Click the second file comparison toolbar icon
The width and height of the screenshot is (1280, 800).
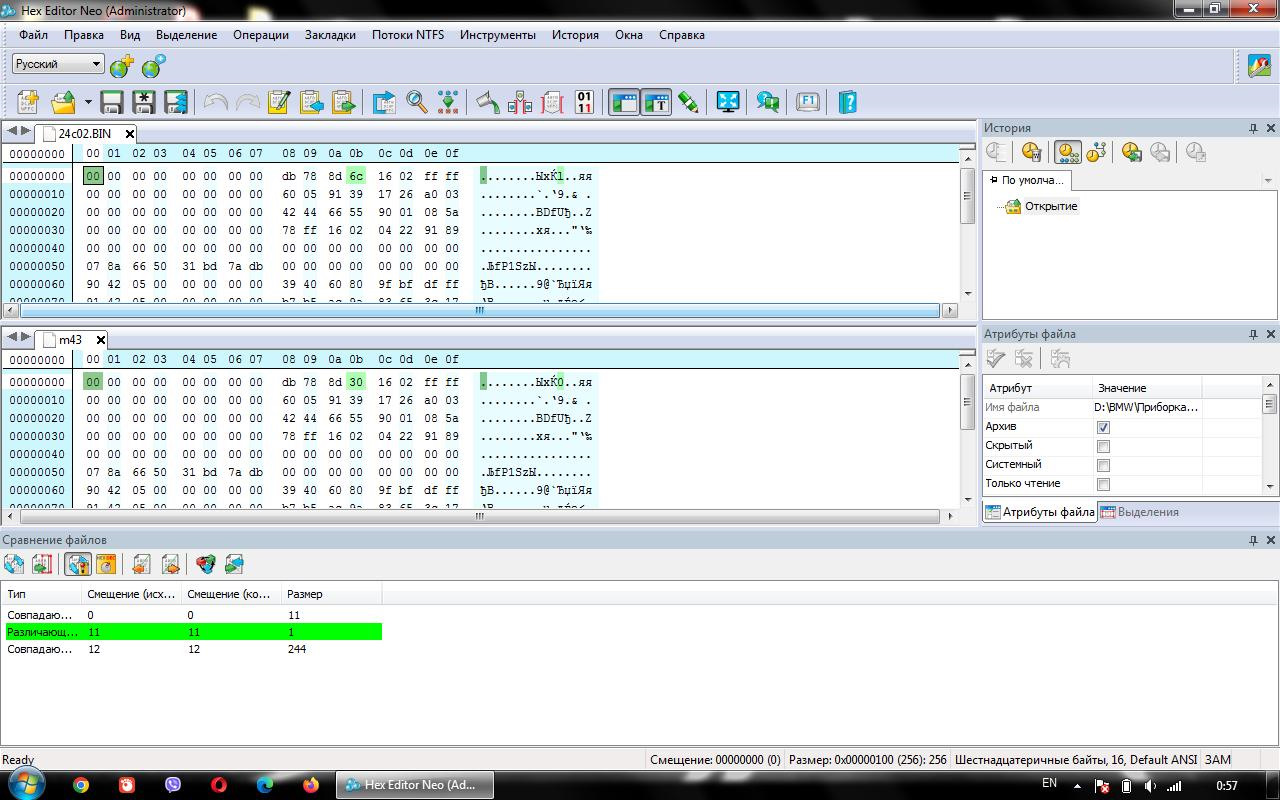point(42,565)
